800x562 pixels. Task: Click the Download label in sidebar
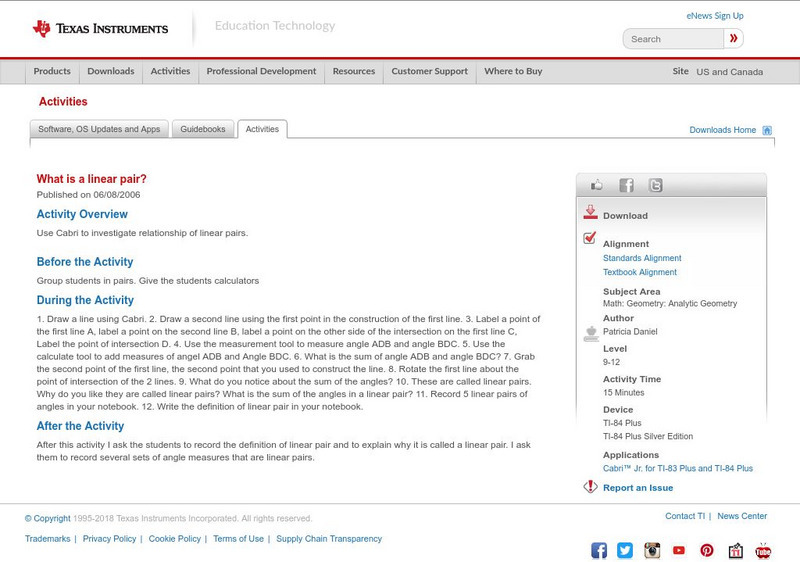tap(625, 216)
